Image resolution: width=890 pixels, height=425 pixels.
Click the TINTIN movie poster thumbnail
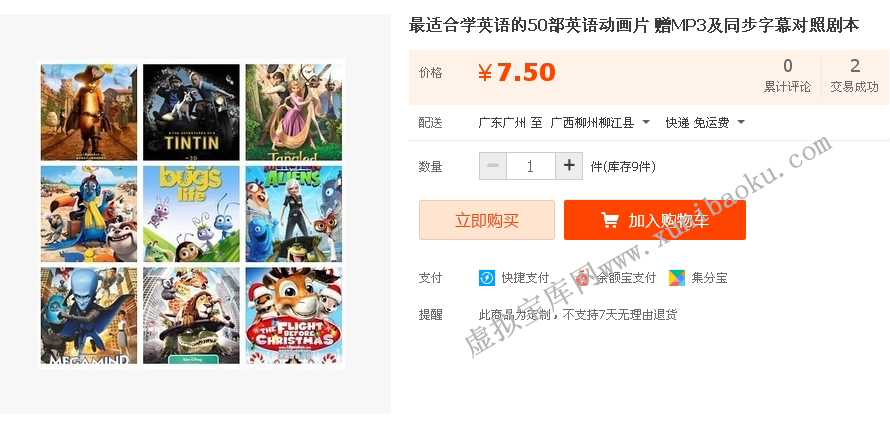click(191, 112)
